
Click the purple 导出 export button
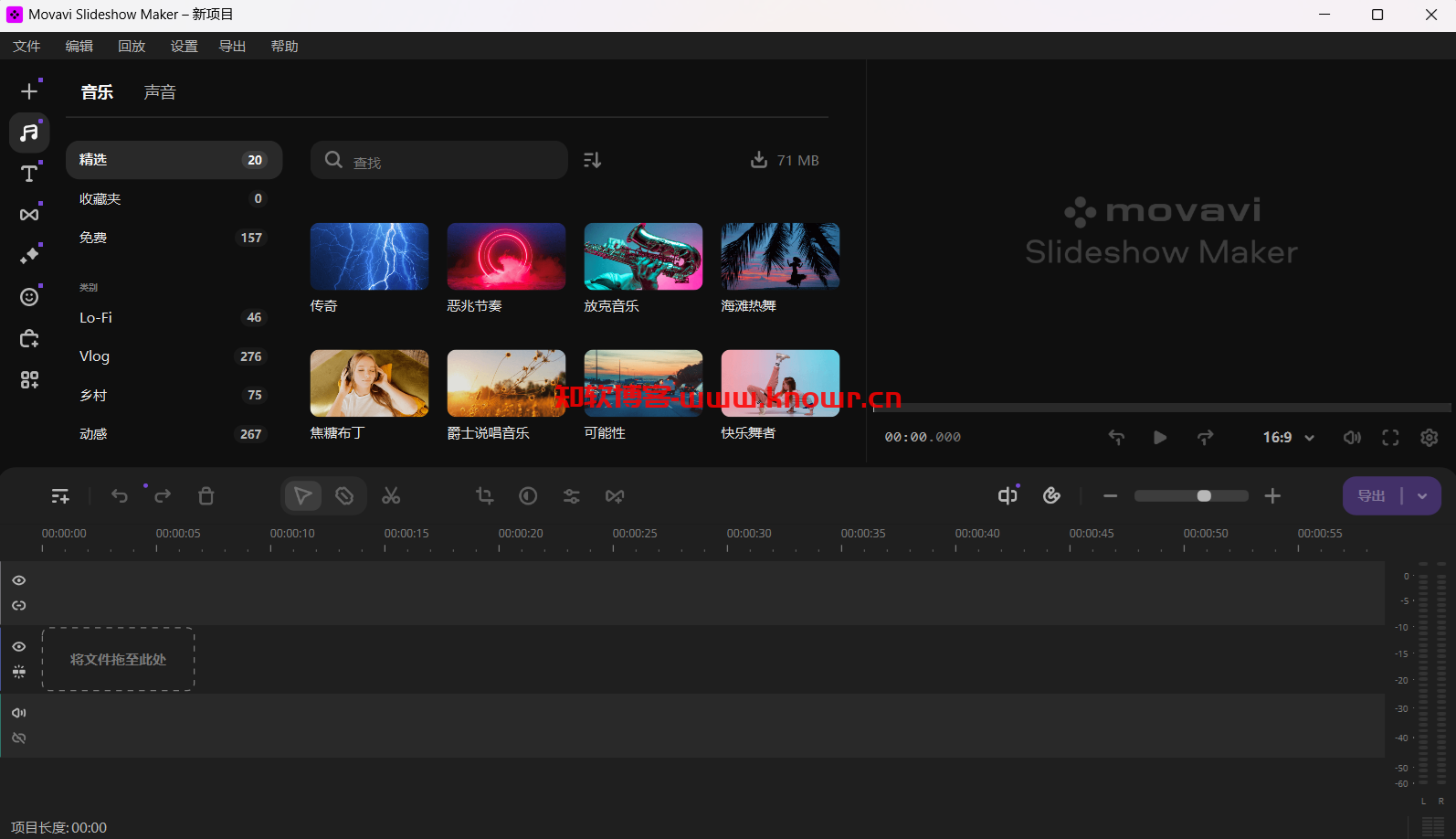(x=1372, y=495)
